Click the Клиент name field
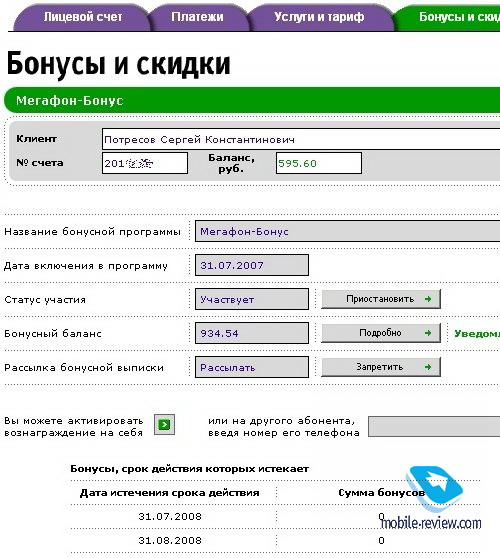 click(x=301, y=139)
